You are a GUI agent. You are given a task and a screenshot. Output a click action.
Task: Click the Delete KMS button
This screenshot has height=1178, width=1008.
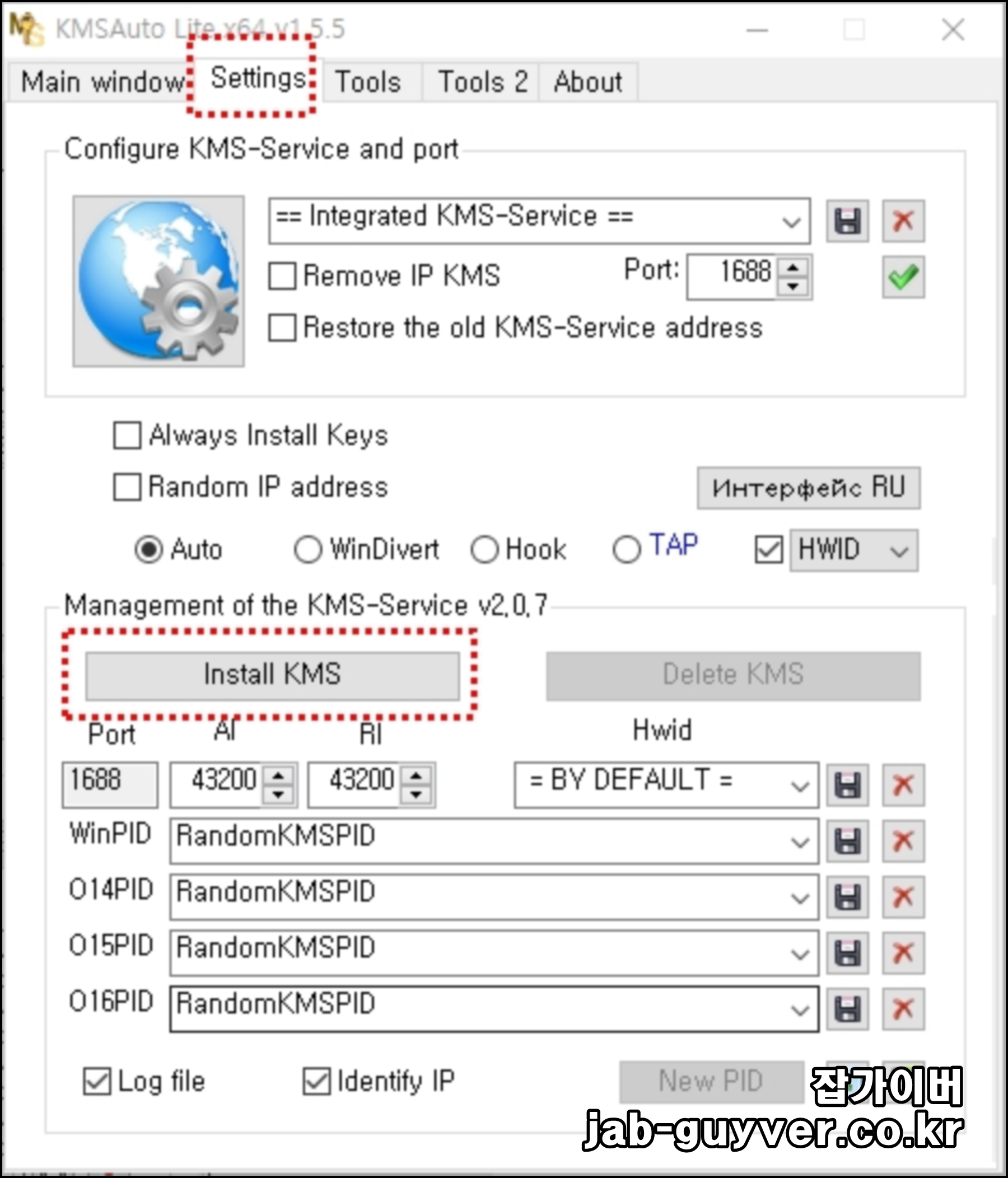click(734, 675)
